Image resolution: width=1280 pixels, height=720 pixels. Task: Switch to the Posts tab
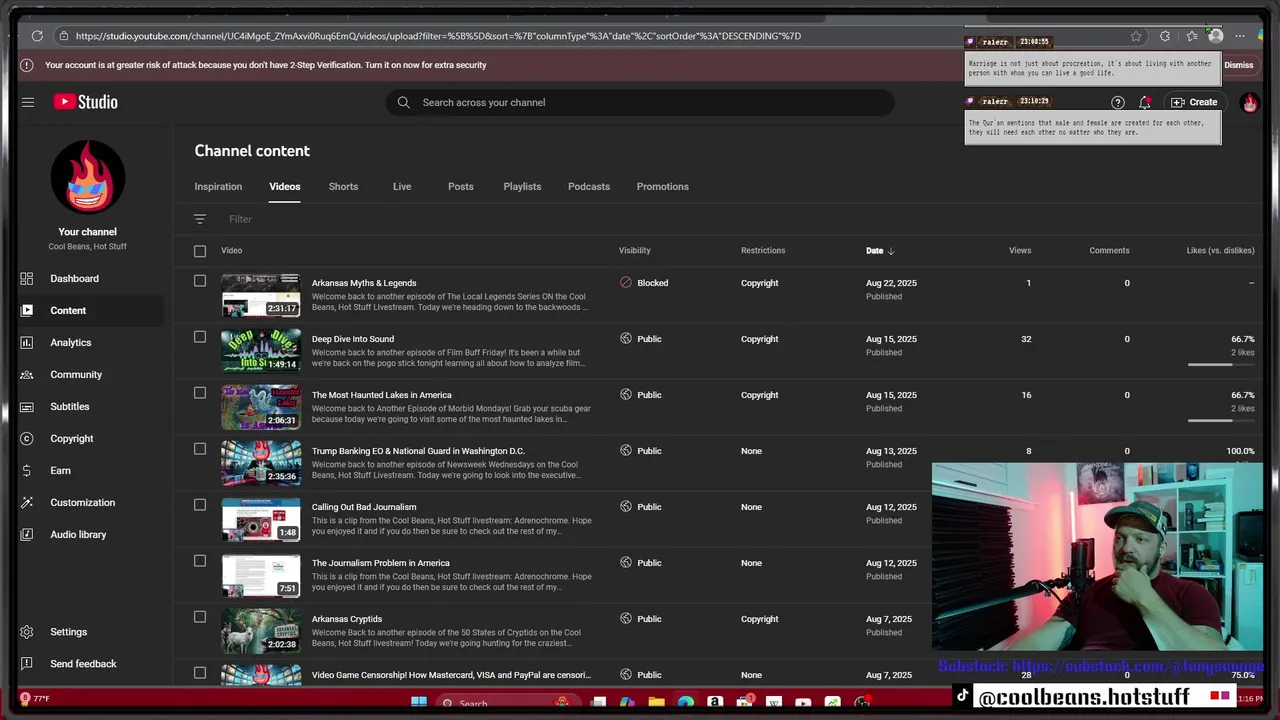pos(461,186)
